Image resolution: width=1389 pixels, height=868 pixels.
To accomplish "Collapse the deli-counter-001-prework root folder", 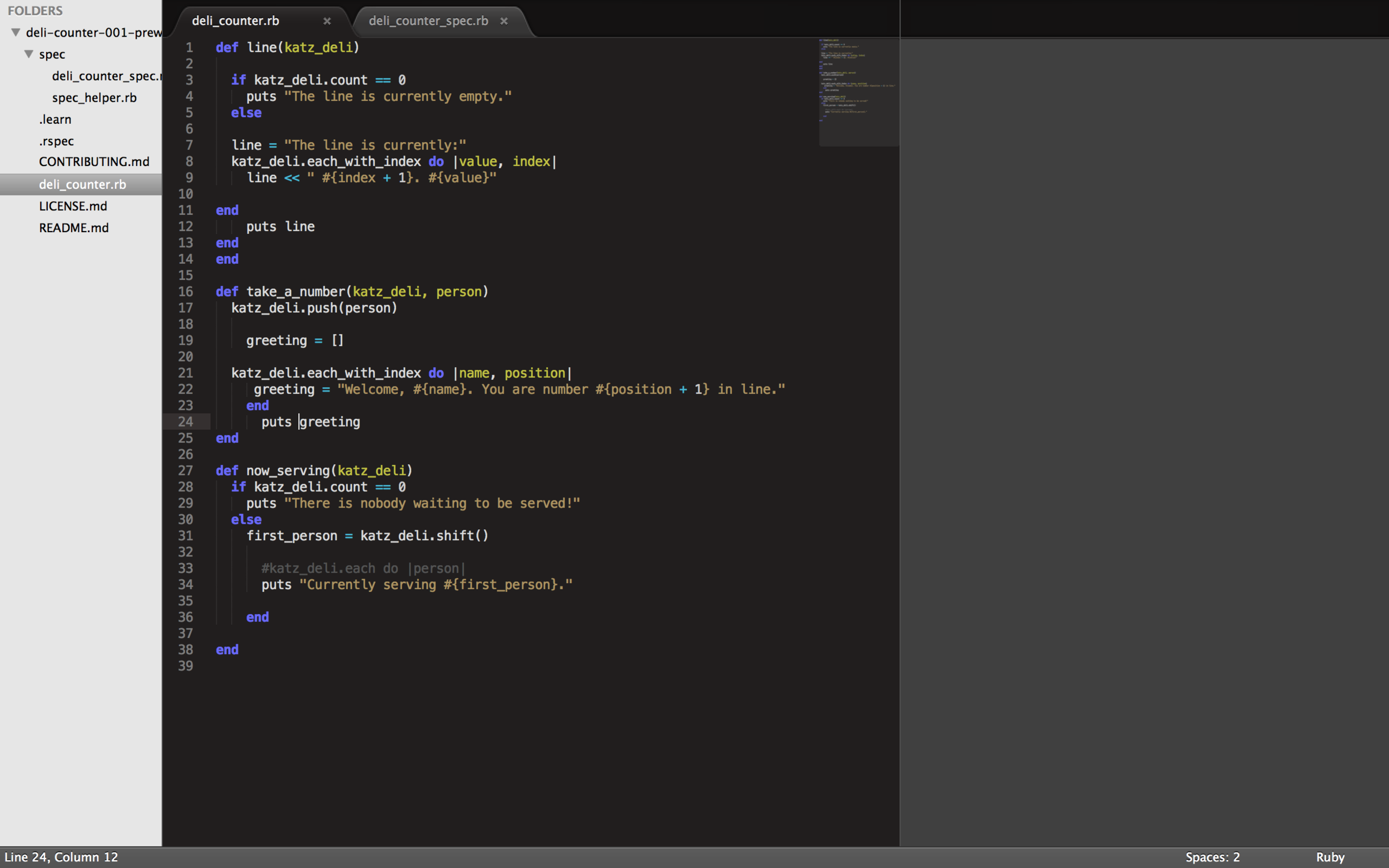I will click(x=16, y=32).
